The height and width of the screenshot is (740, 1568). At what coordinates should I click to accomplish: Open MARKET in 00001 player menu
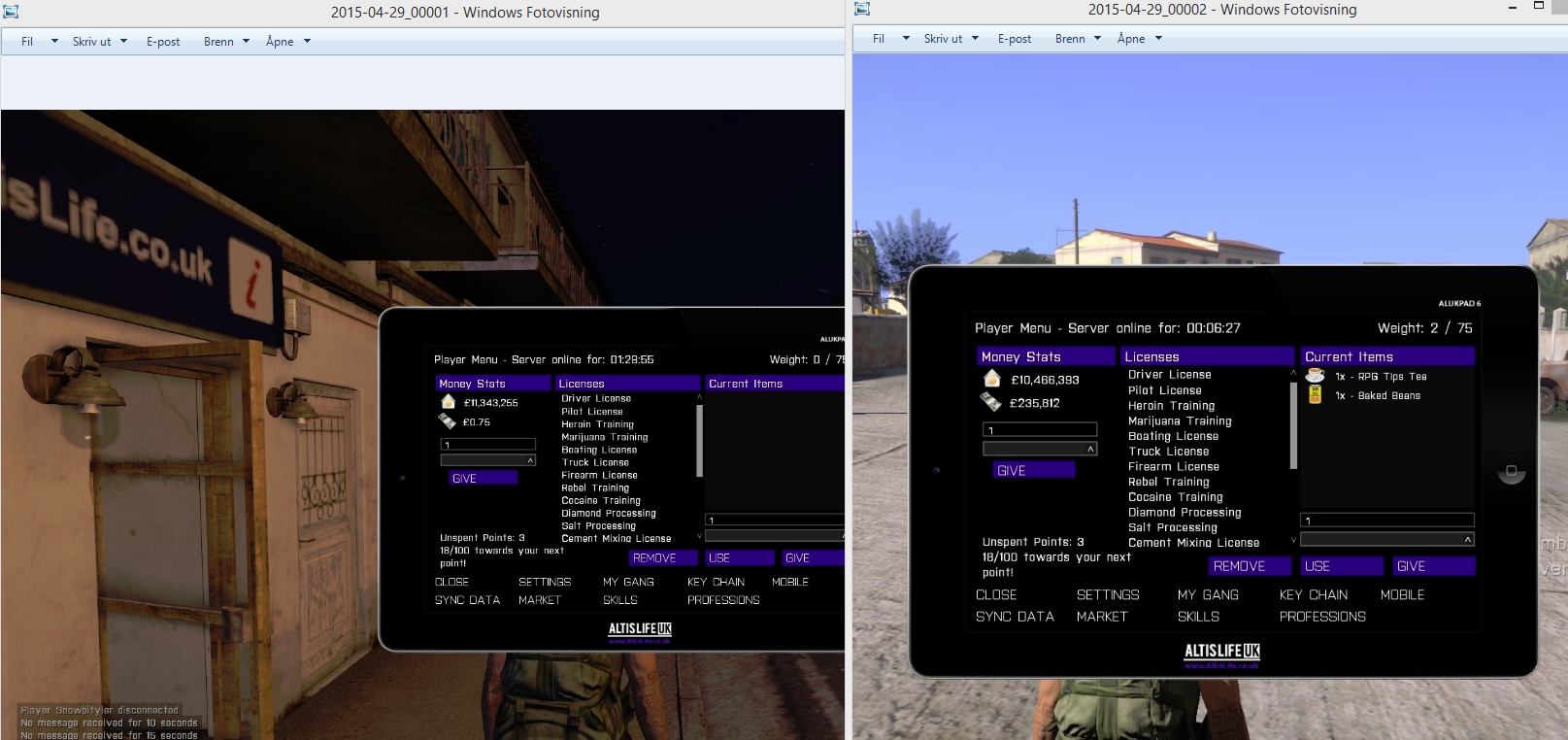pyautogui.click(x=540, y=600)
